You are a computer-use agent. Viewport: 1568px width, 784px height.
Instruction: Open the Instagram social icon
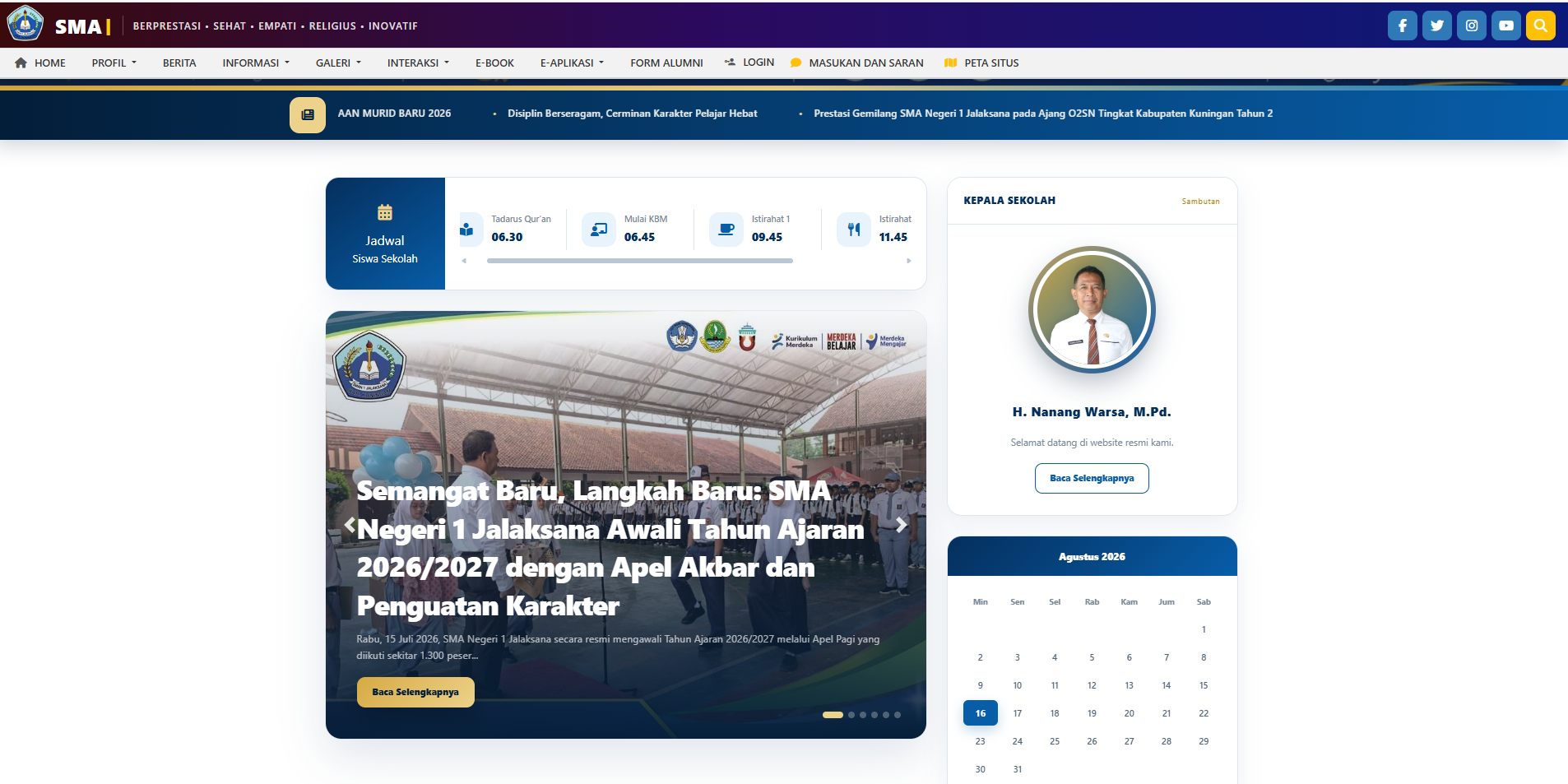click(x=1472, y=26)
